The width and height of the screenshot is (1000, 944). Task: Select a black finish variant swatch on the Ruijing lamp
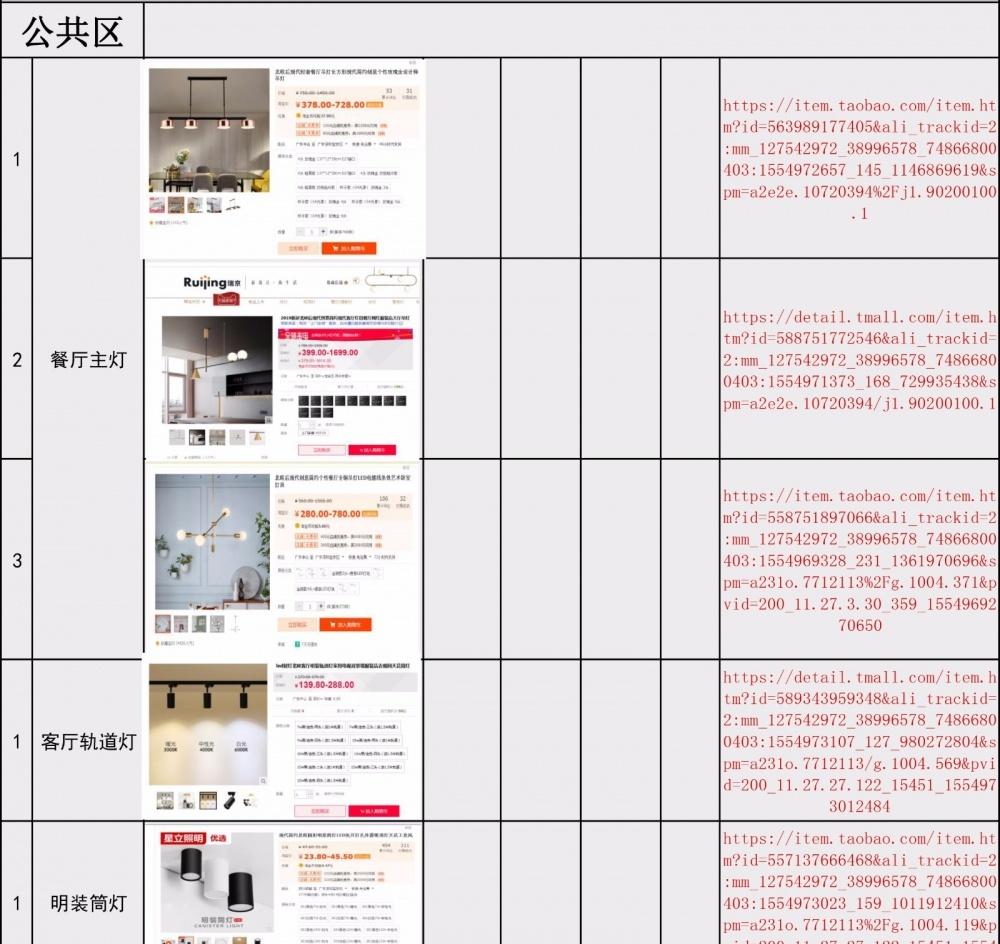(305, 400)
